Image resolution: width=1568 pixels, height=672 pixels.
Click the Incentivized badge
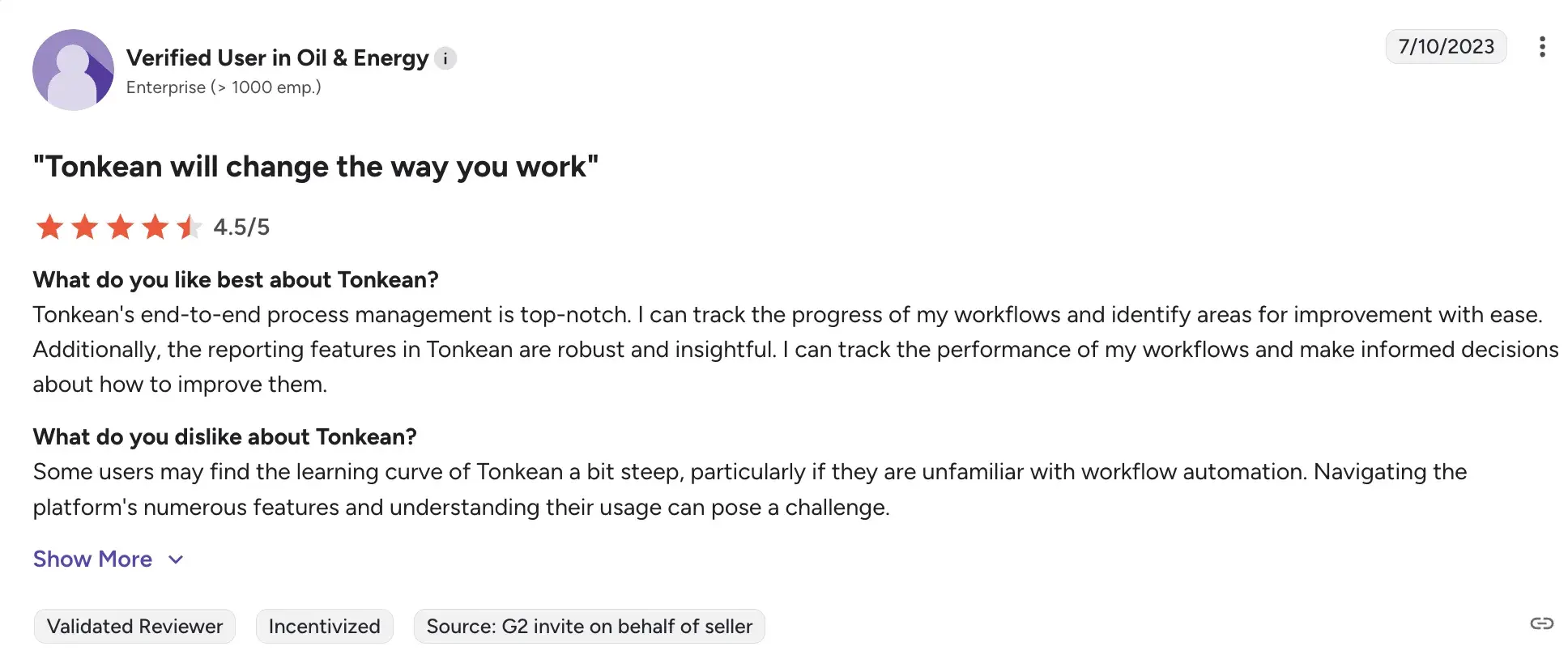pos(324,627)
